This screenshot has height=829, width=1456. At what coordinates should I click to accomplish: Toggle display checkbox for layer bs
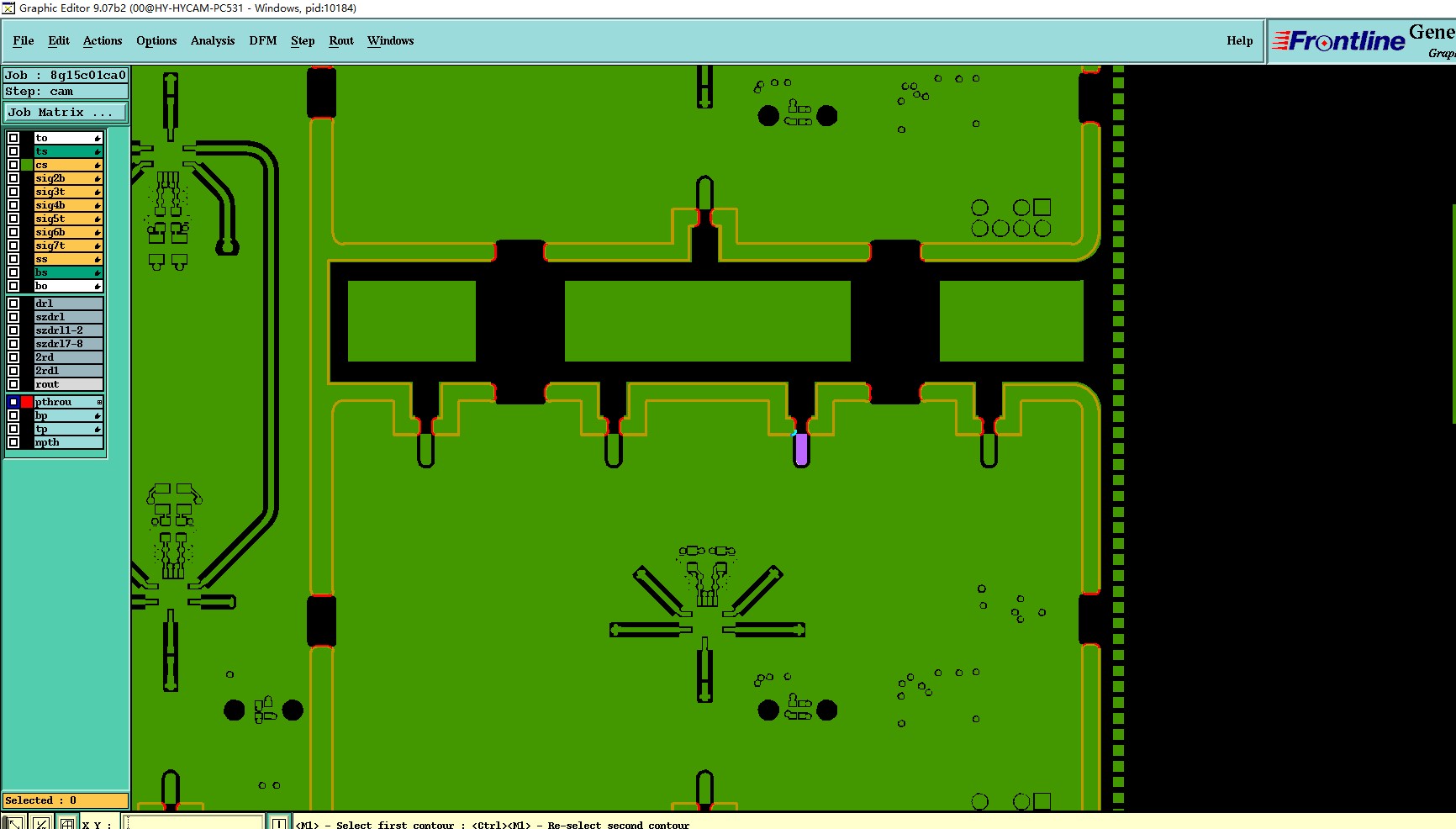13,272
